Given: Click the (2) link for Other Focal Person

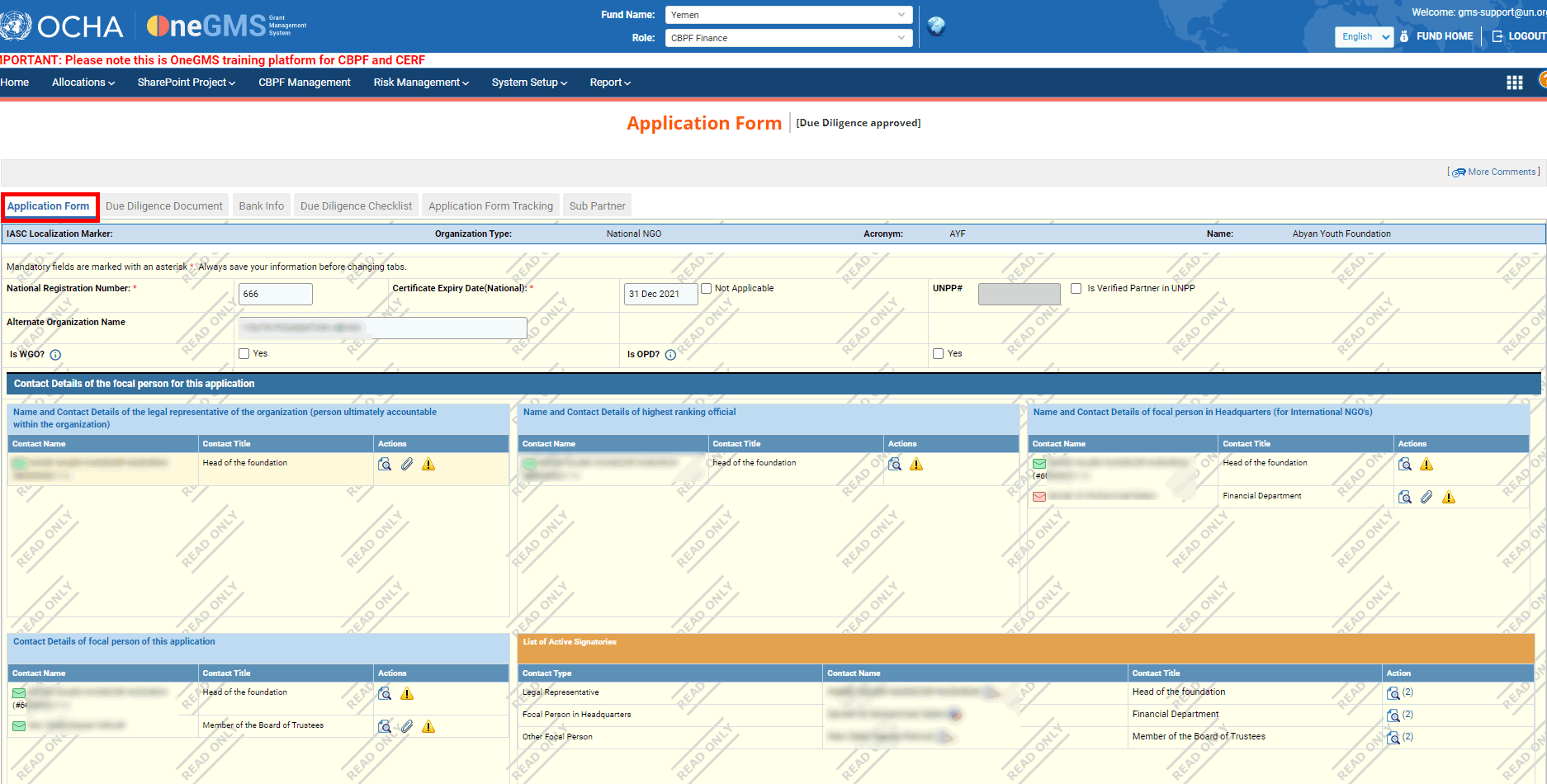Looking at the screenshot, I should [1407, 737].
